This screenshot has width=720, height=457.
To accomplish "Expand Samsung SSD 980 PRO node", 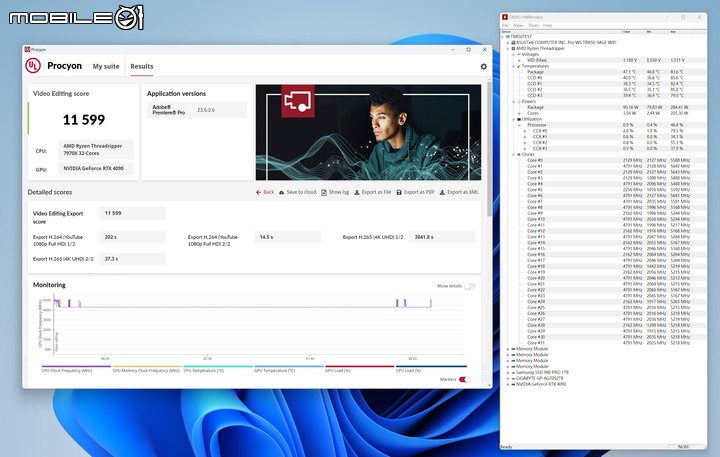I will (x=508, y=372).
